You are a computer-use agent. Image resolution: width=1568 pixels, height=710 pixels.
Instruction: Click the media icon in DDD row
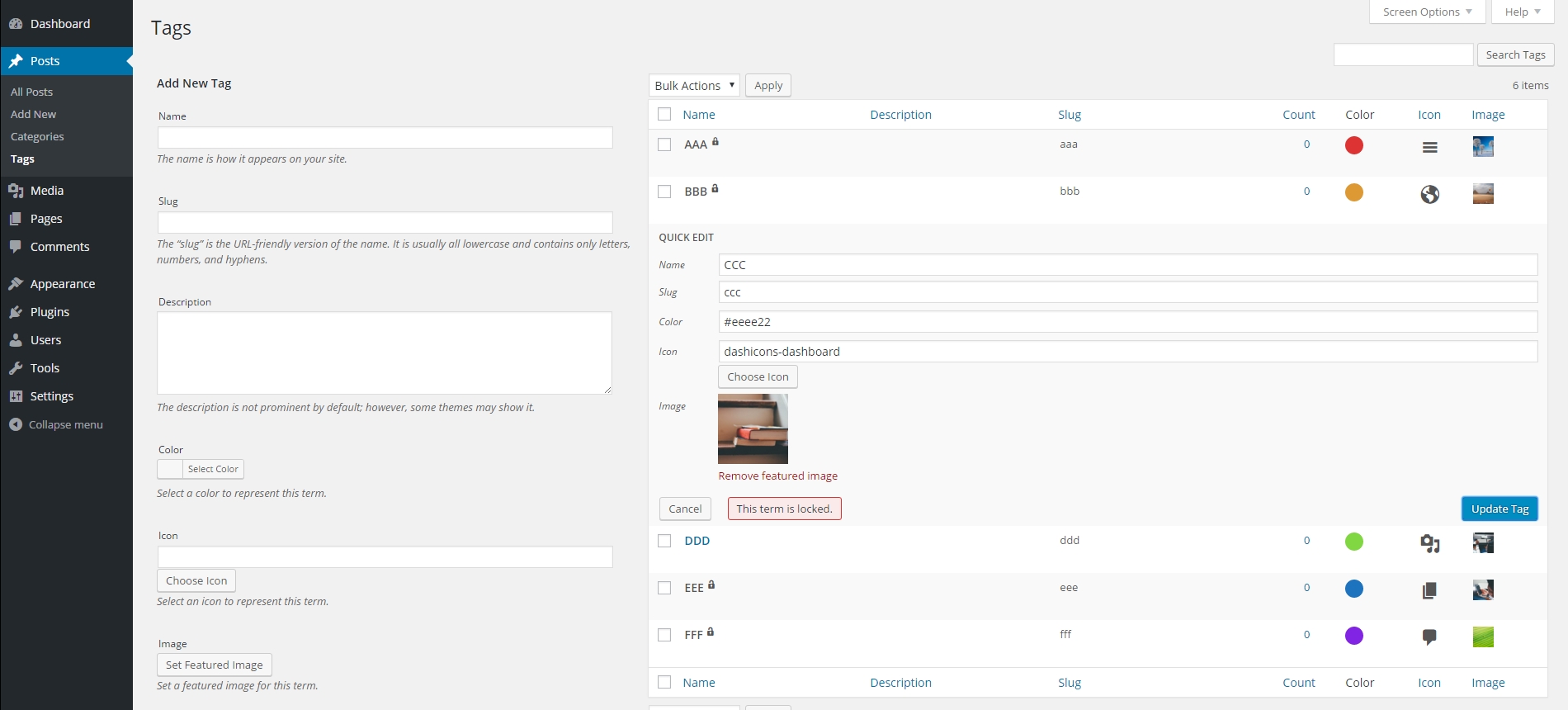pos(1430,543)
